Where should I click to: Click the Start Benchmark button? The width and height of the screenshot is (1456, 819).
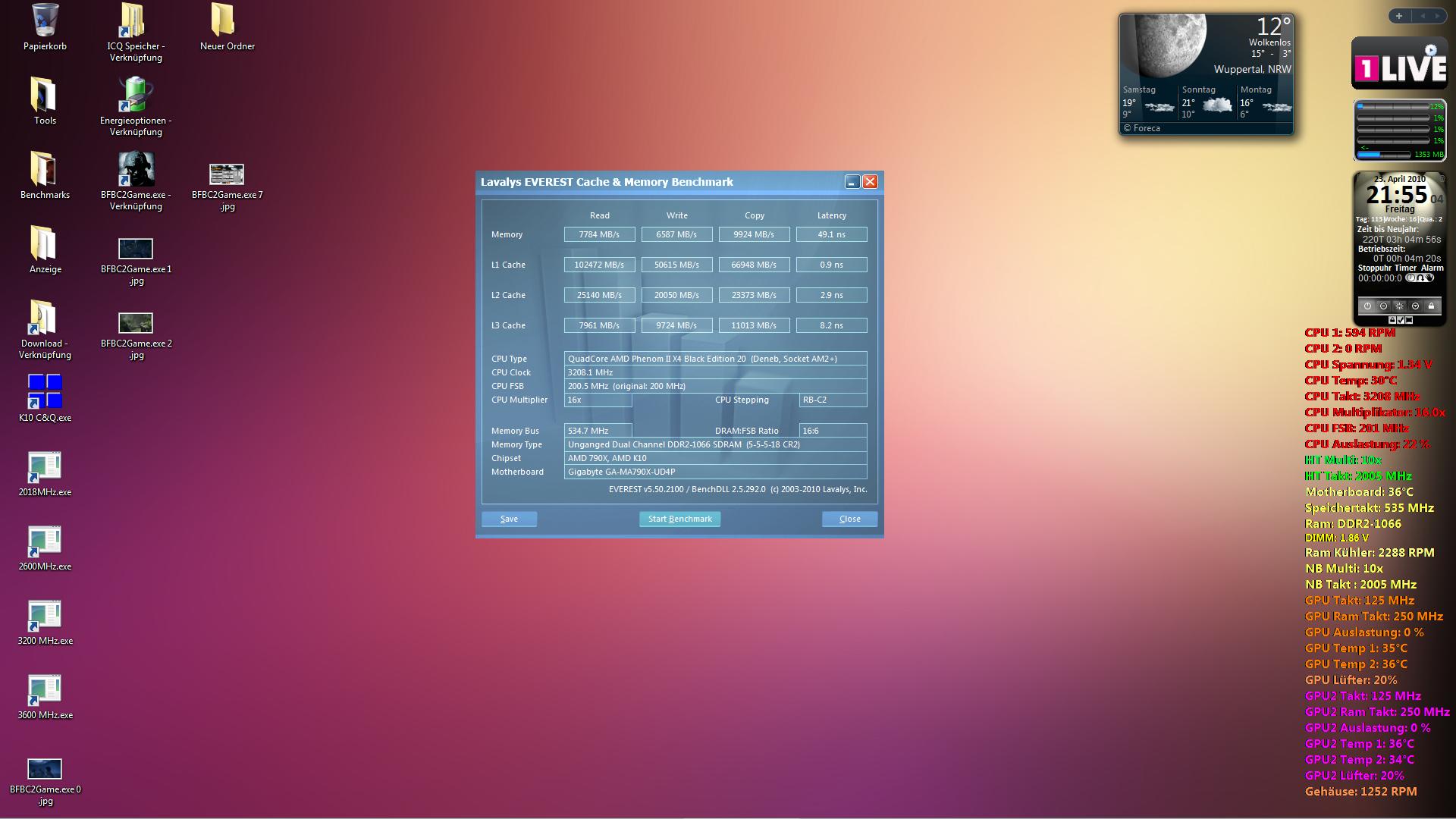click(679, 519)
